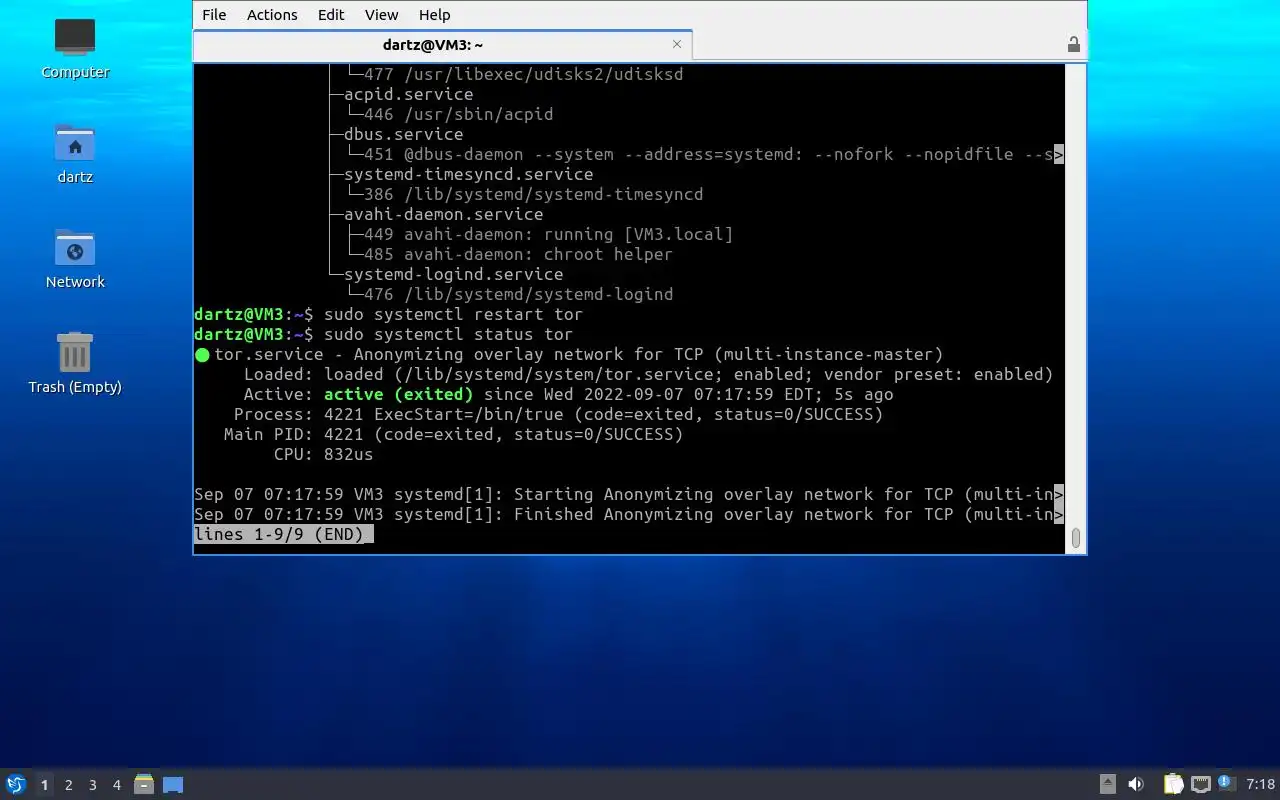Open the volume control tray icon
This screenshot has height=800, width=1280.
tap(1136, 784)
